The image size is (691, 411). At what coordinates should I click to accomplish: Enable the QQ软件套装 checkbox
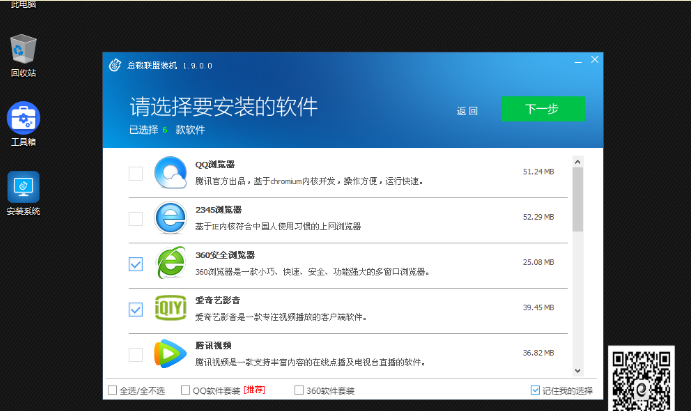186,390
